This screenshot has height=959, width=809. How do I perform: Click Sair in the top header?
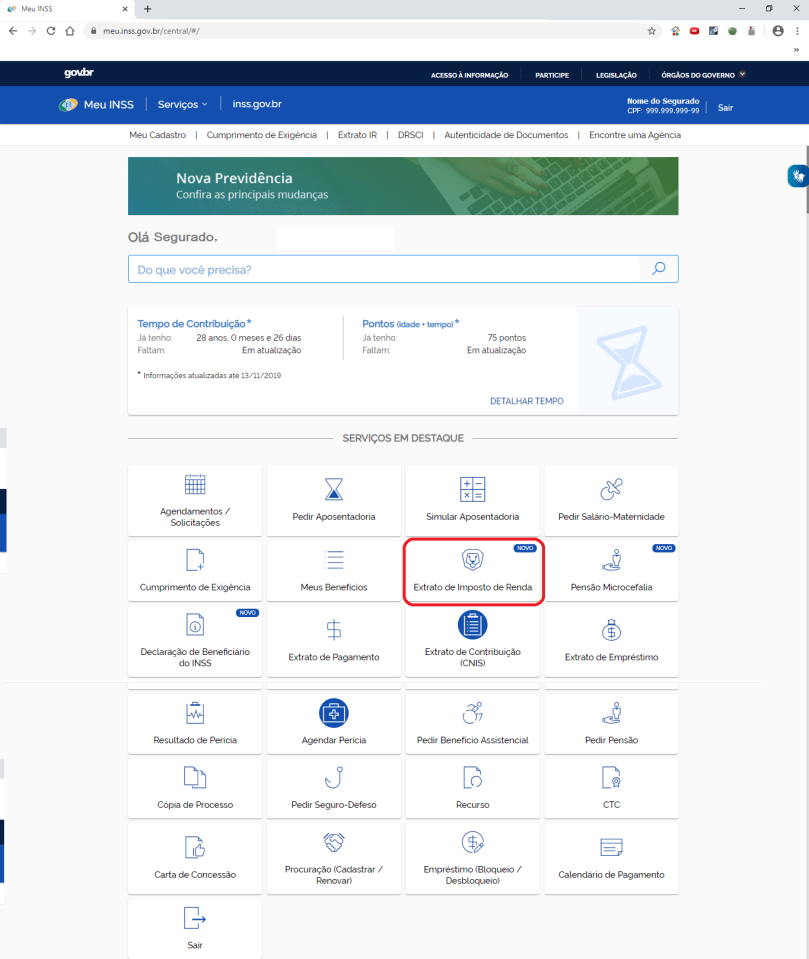(725, 107)
